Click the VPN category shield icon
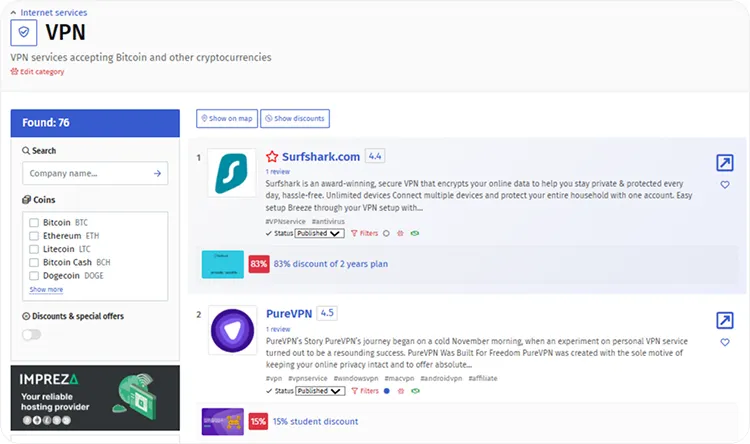750x444 pixels. (23, 33)
